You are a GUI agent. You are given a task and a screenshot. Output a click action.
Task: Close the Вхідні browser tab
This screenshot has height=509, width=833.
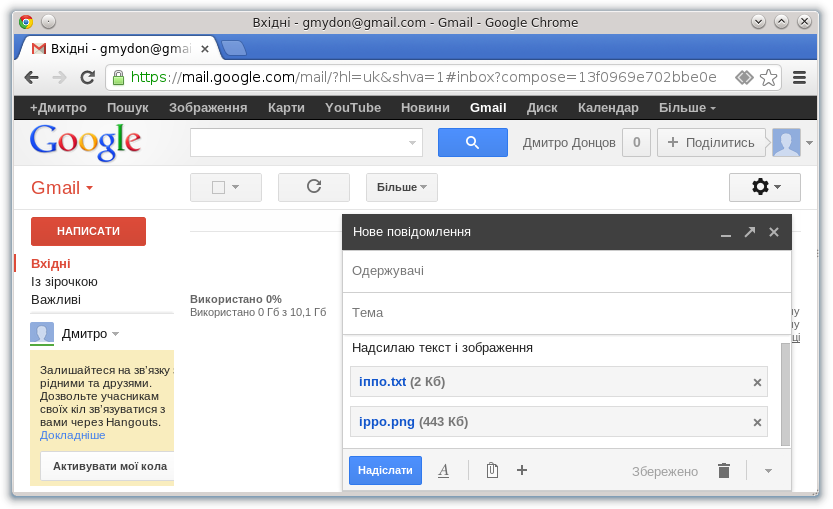(205, 49)
